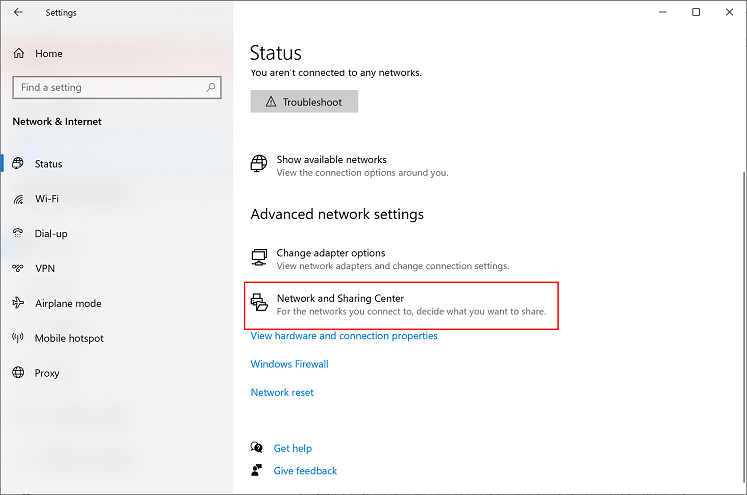
Task: Click the VPN icon in sidebar
Action: pos(18,269)
